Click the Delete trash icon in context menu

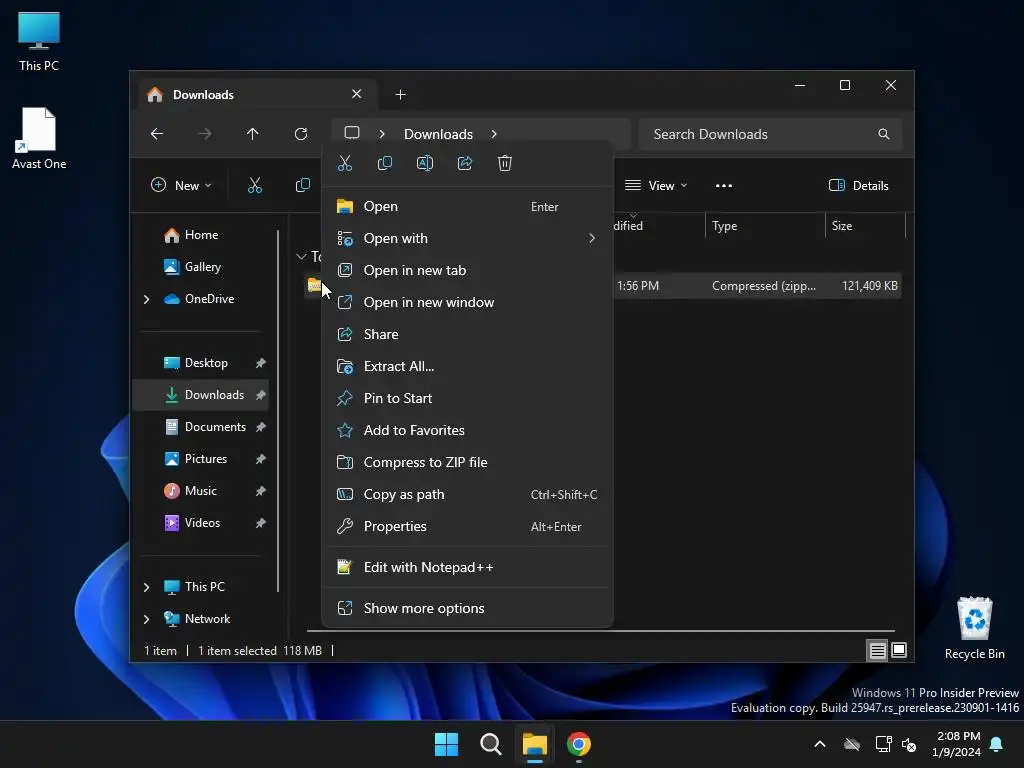(505, 163)
